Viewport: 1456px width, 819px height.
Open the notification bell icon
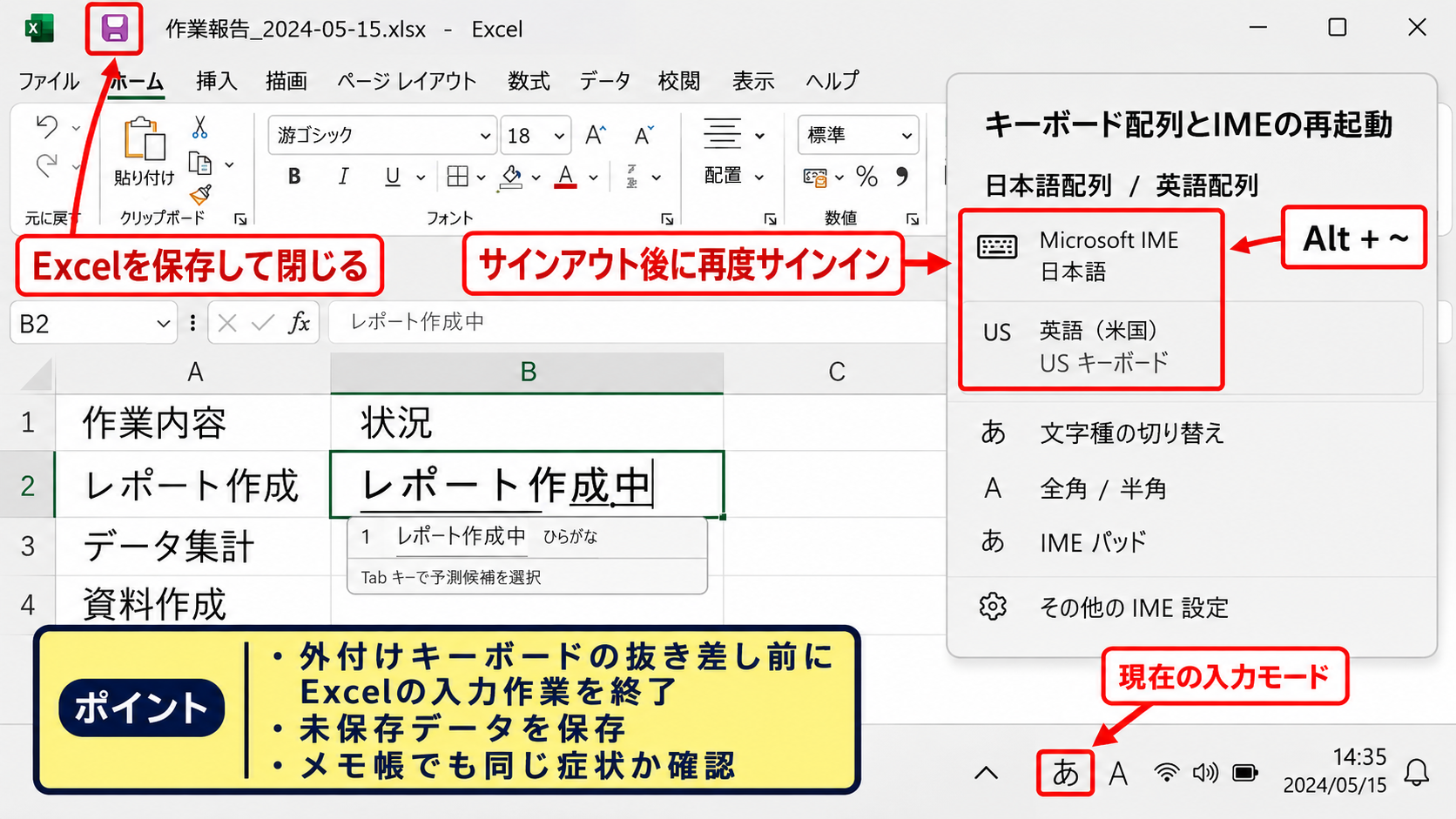click(1417, 773)
